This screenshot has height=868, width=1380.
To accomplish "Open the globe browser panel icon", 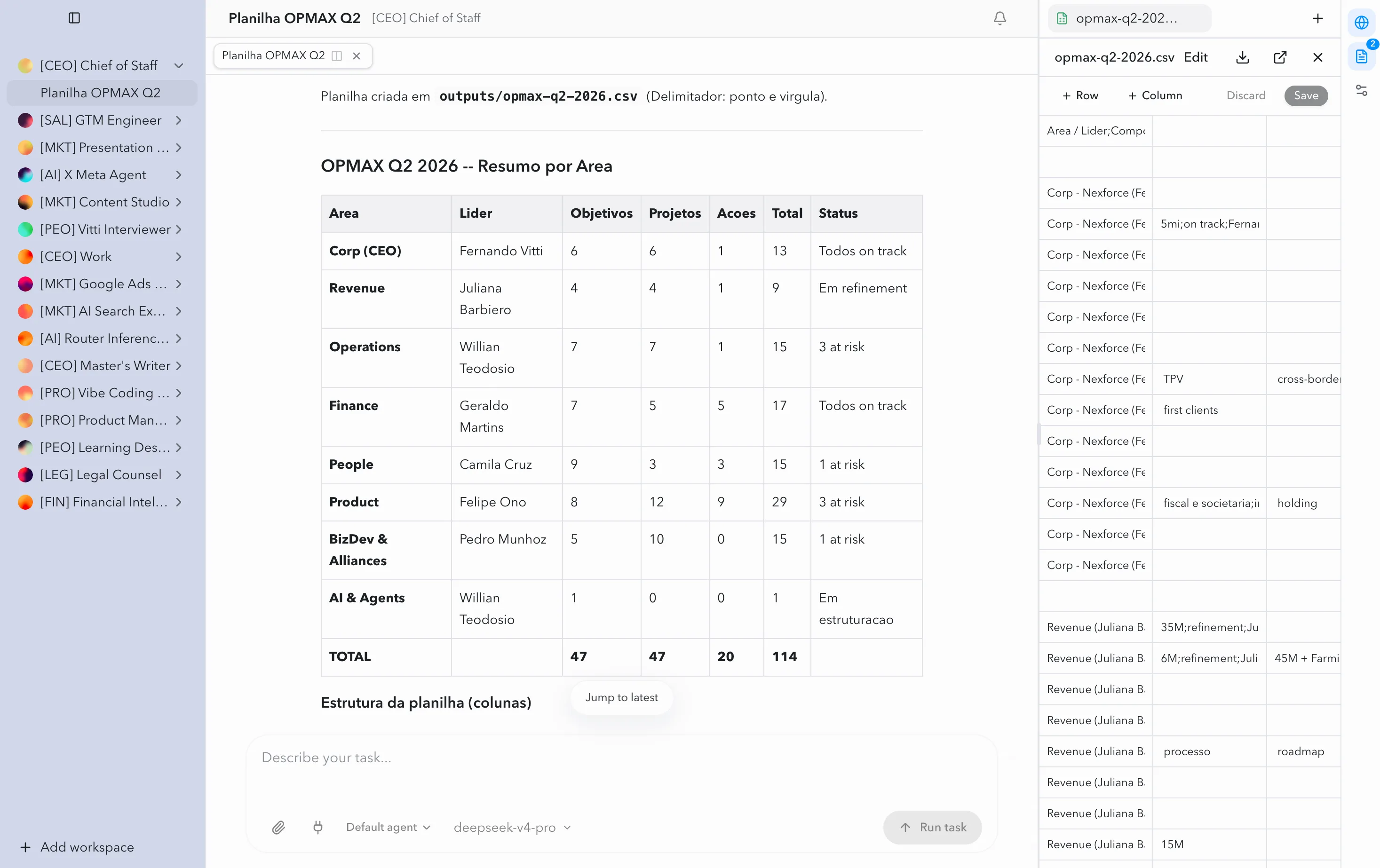I will point(1361,23).
